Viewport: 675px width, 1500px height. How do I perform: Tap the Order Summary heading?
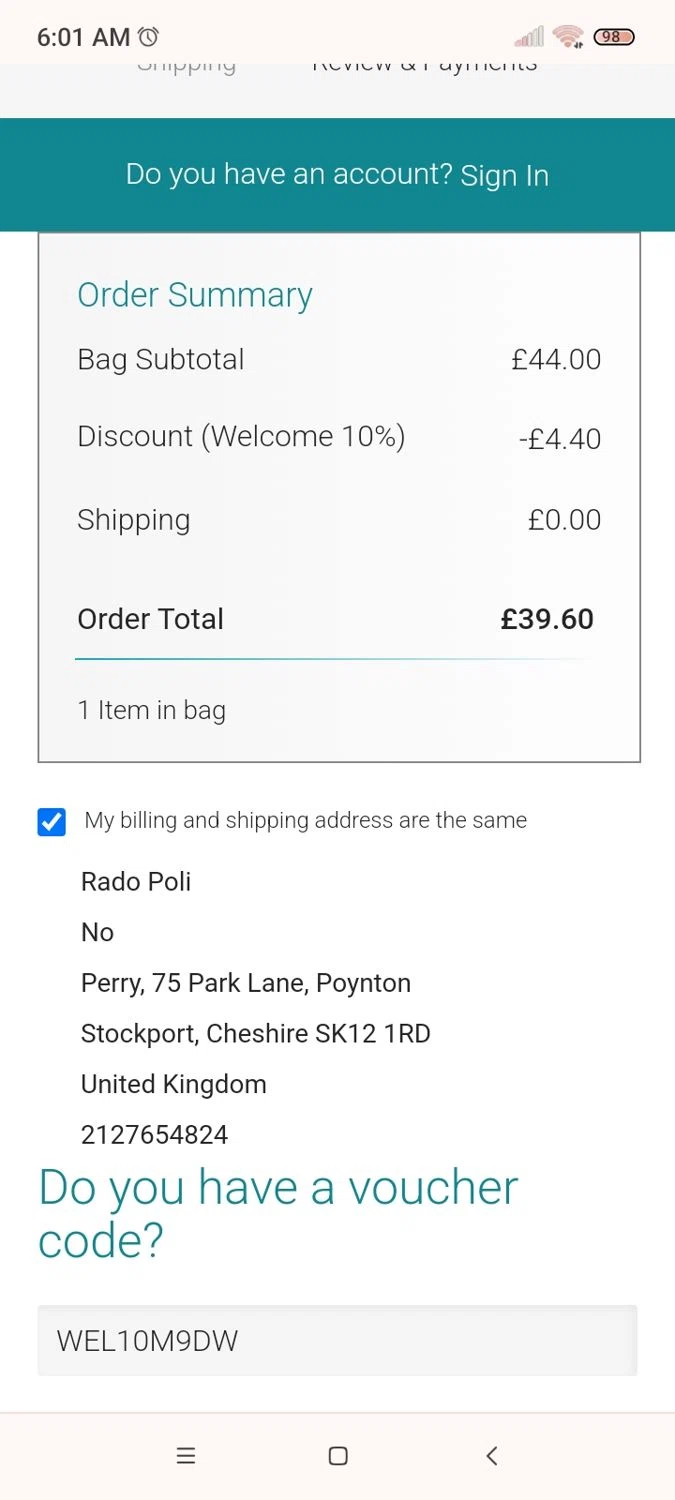195,295
